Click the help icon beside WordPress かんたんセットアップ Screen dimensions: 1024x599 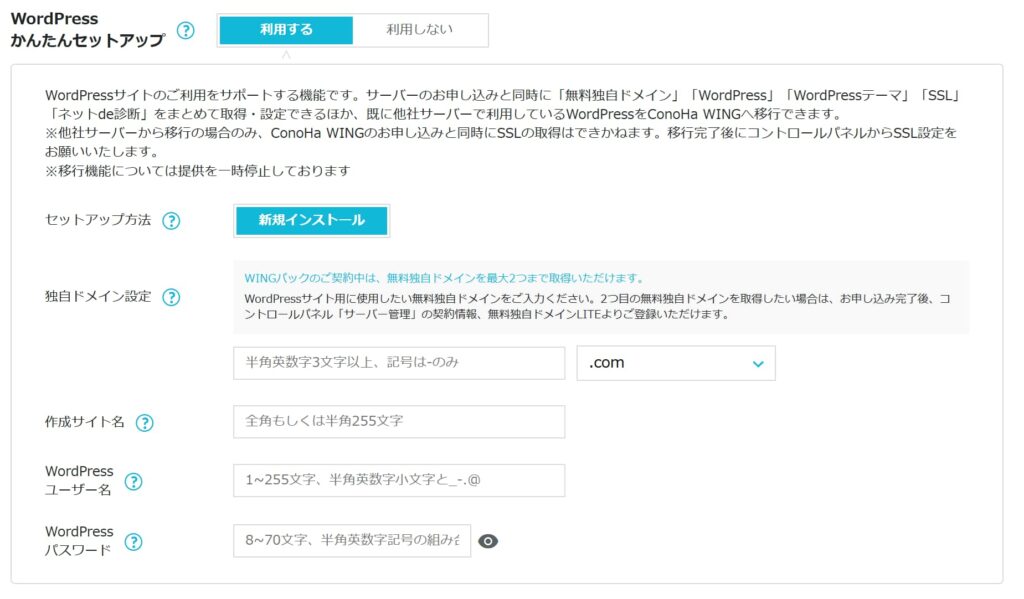point(185,31)
